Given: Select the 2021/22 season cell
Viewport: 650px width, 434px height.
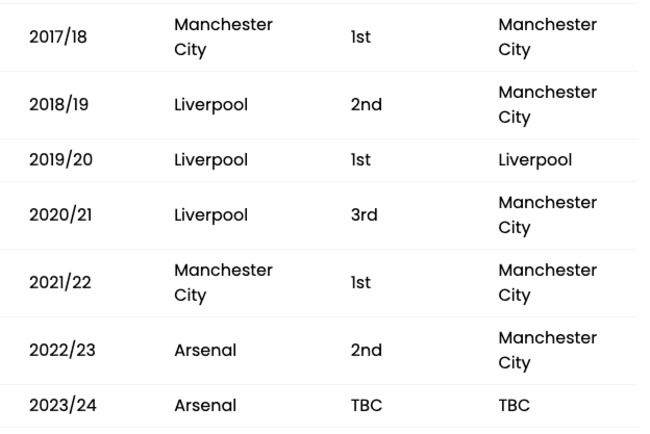Looking at the screenshot, I should click(x=60, y=283).
